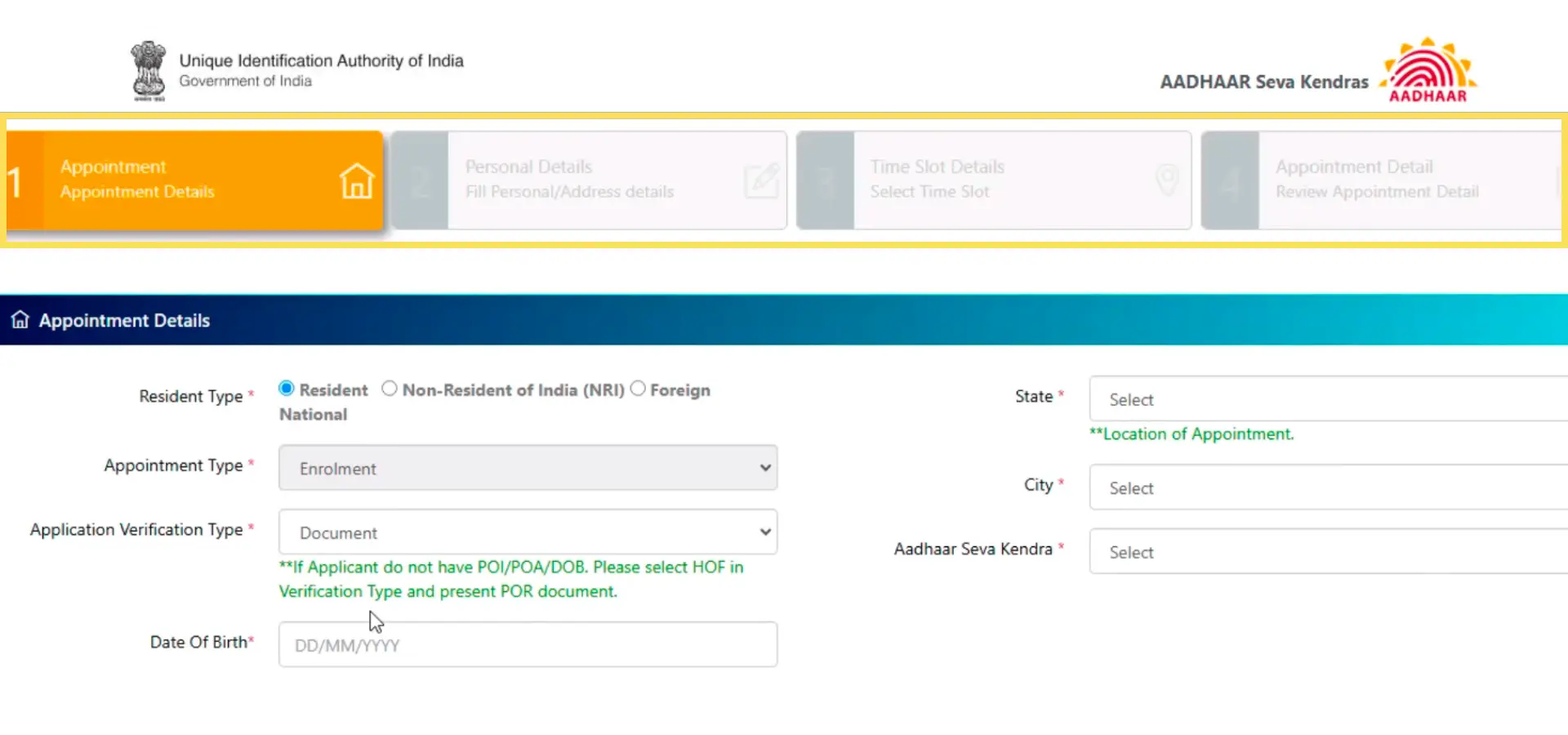Click the home icon in Appointment step
Viewport: 1568px width, 735px height.
(357, 180)
